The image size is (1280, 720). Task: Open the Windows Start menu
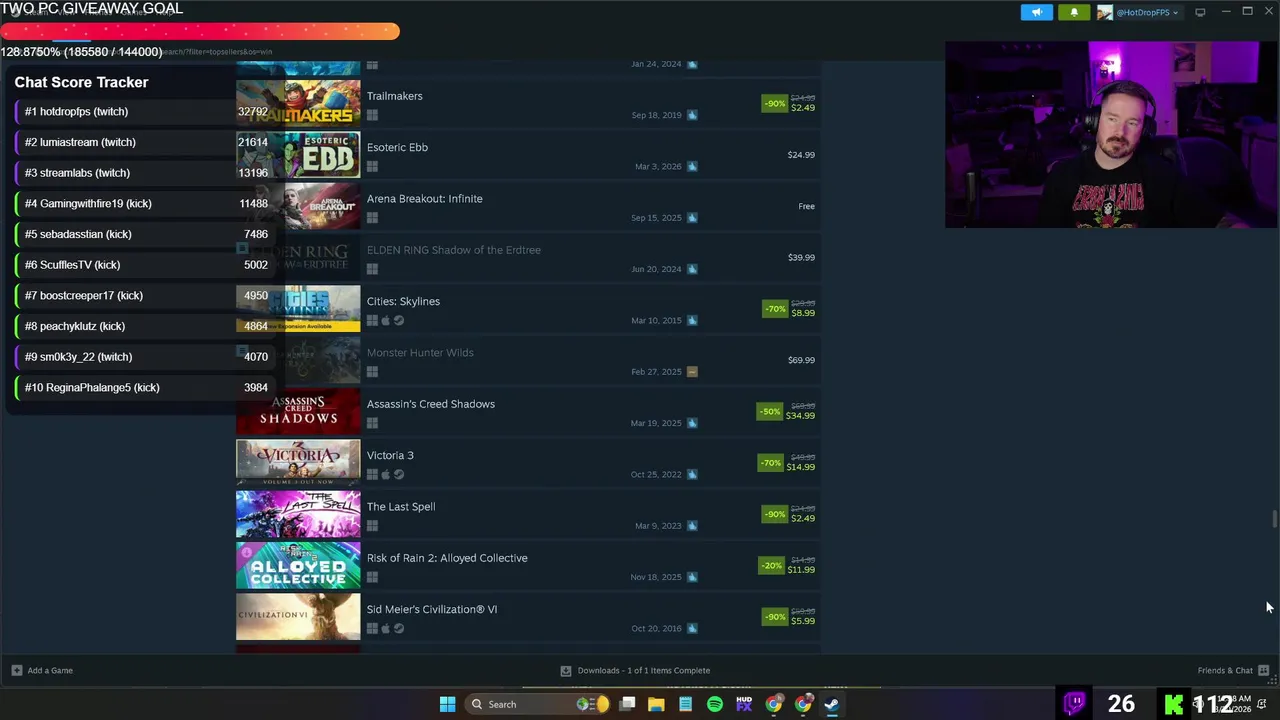click(x=448, y=704)
